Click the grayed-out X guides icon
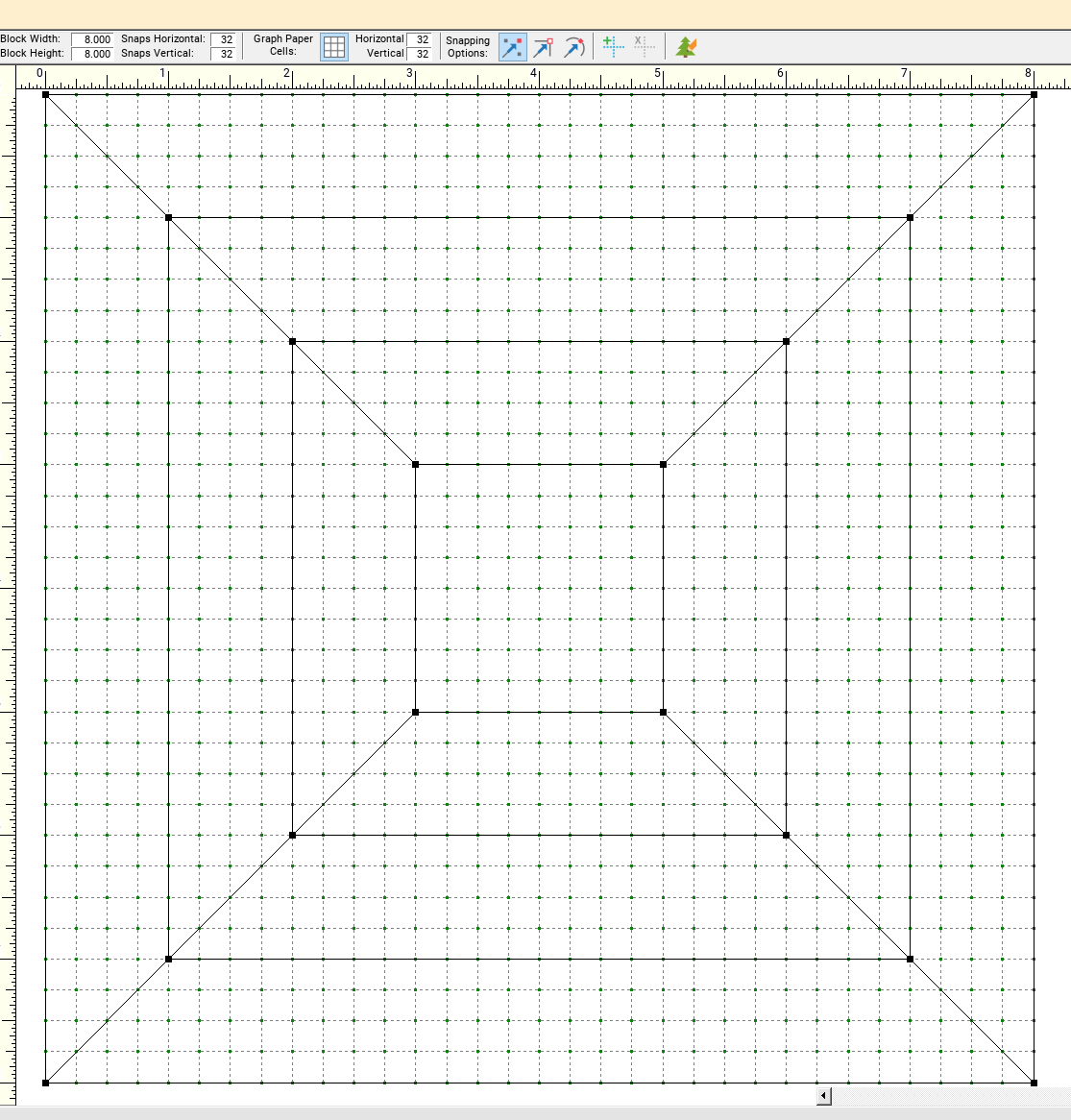 point(644,46)
